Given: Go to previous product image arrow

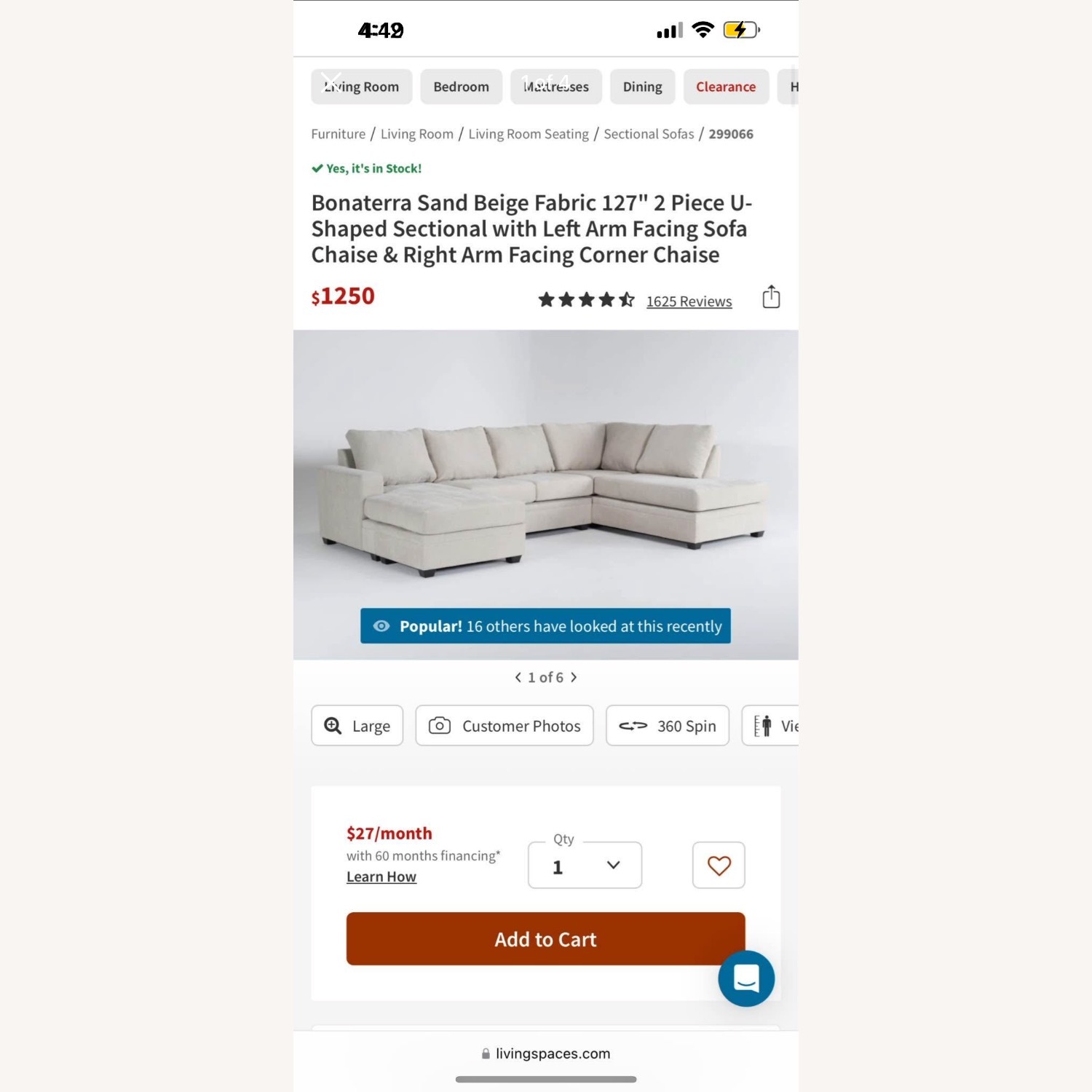Looking at the screenshot, I should 518,678.
